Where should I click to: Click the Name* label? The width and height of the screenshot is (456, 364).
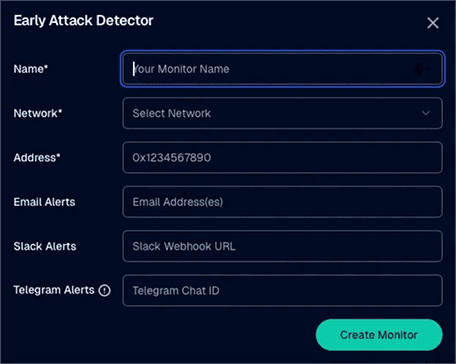pos(31,69)
